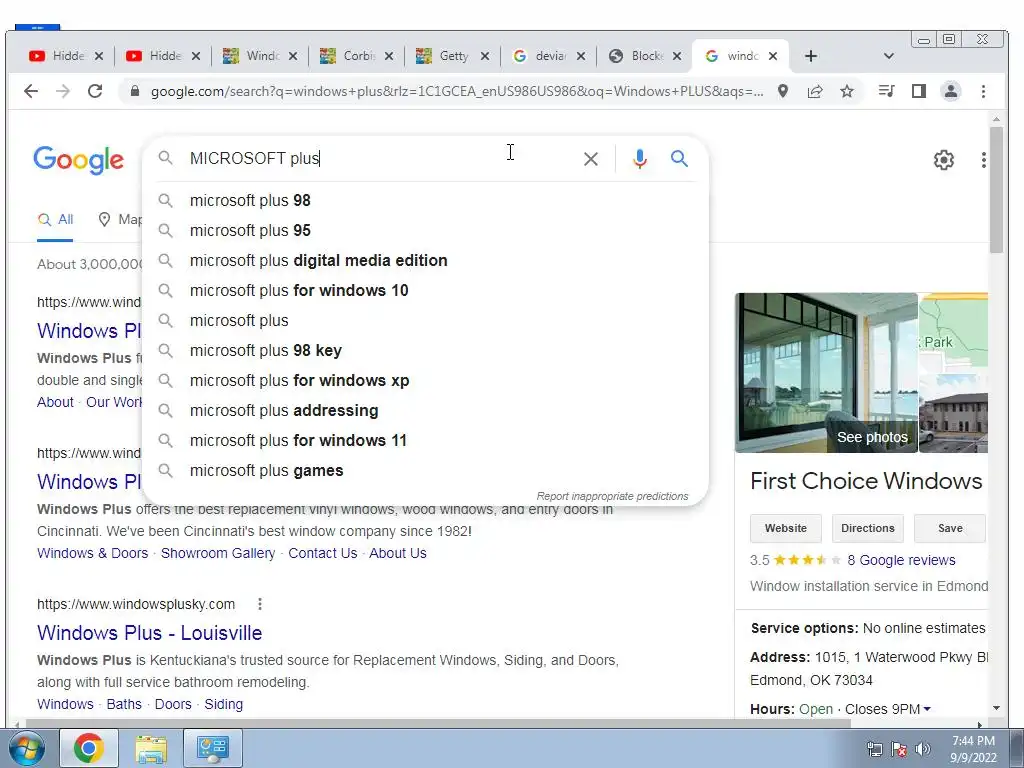Submit search with the blue magnifier icon
Image resolution: width=1024 pixels, height=768 pixels.
coord(679,159)
